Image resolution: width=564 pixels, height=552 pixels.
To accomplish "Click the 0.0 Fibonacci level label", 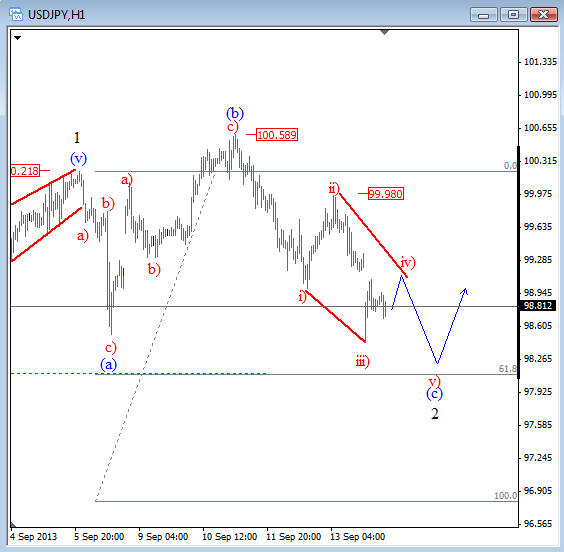I will (510, 165).
